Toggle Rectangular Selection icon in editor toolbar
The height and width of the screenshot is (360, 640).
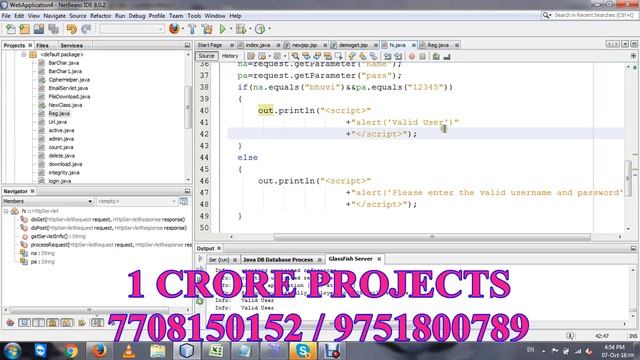click(x=339, y=56)
